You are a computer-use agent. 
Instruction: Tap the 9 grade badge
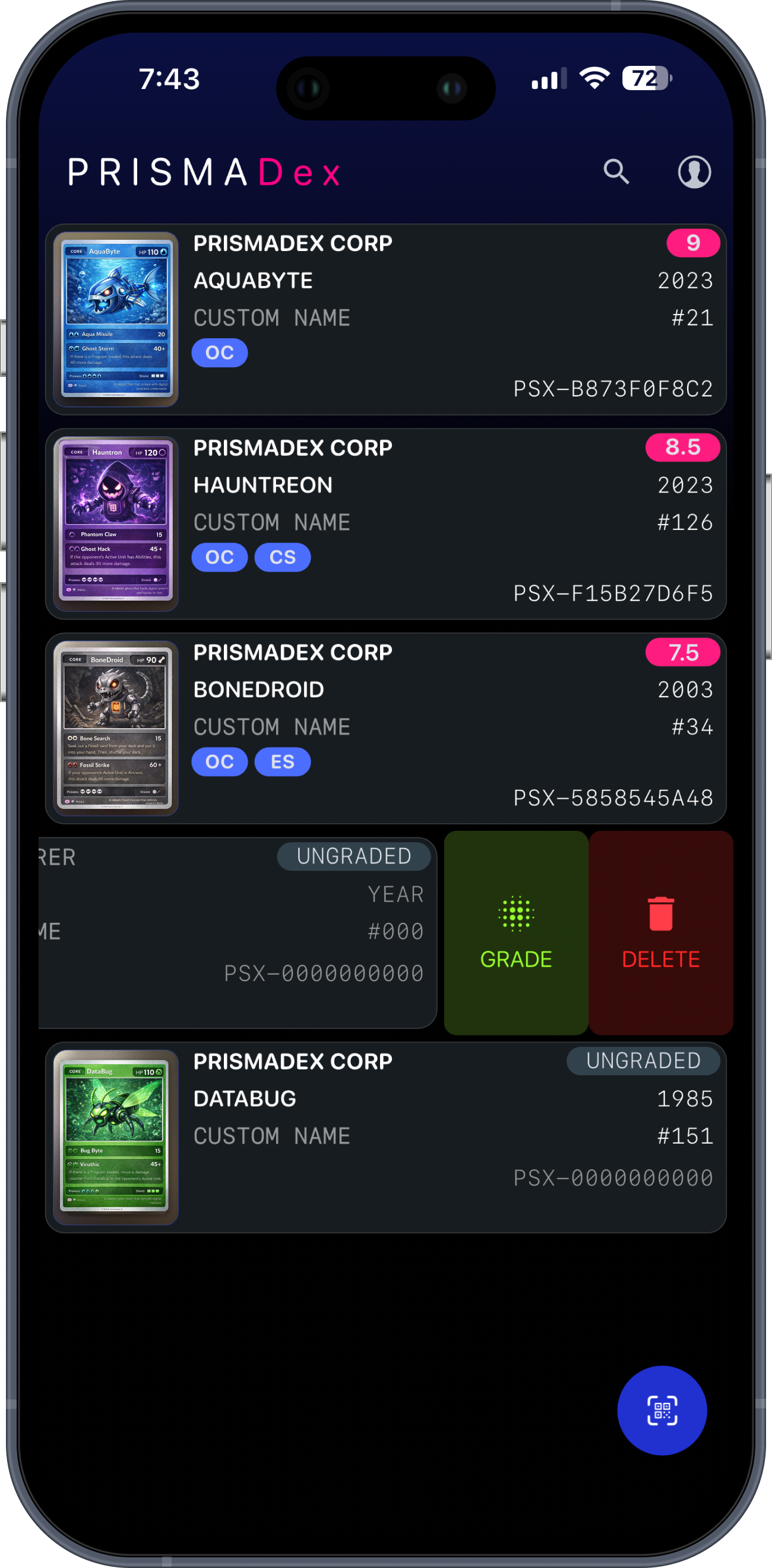pos(693,243)
